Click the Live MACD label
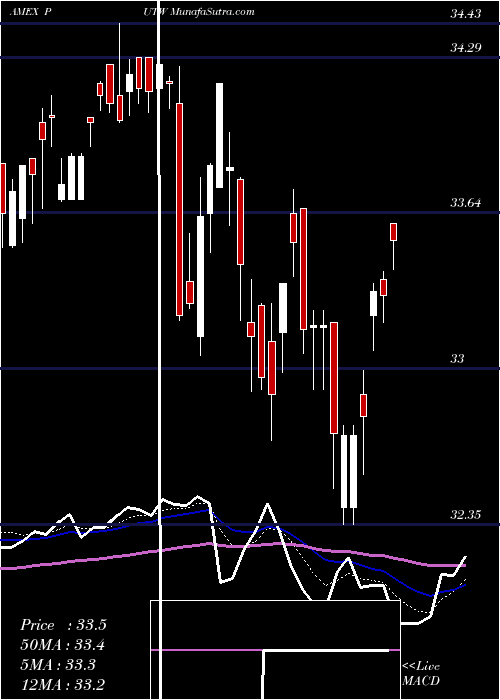The image size is (500, 700). coord(421,673)
